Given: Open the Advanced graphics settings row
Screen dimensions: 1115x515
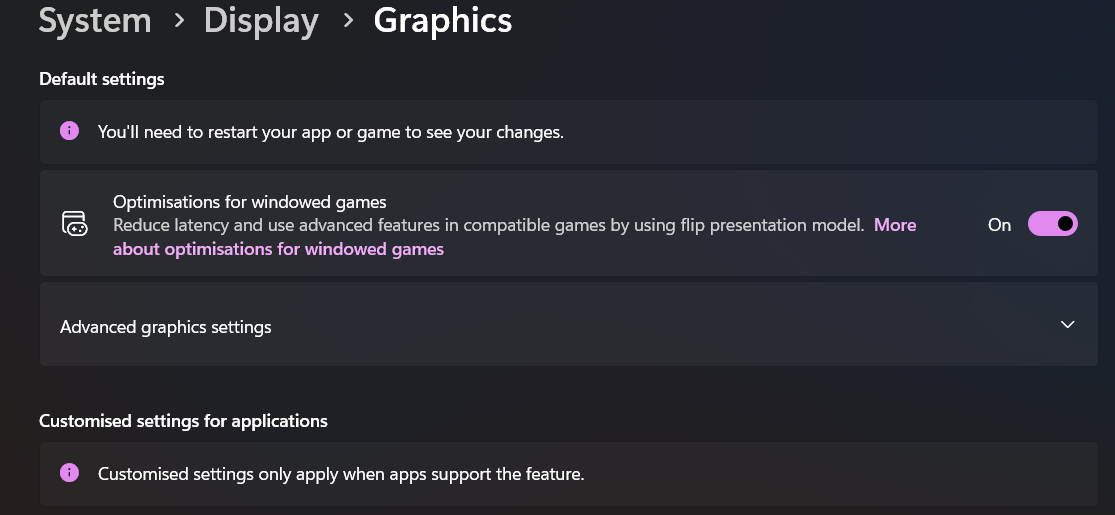Looking at the screenshot, I should pos(569,324).
